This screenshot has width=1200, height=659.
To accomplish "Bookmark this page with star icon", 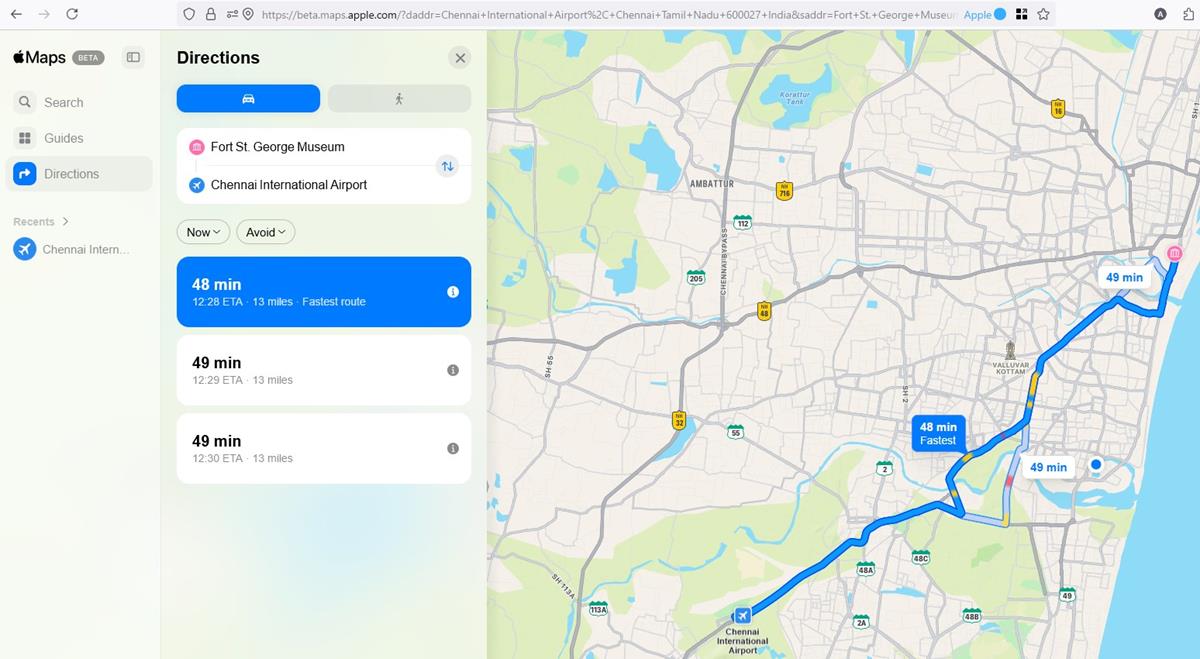I will point(1043,14).
